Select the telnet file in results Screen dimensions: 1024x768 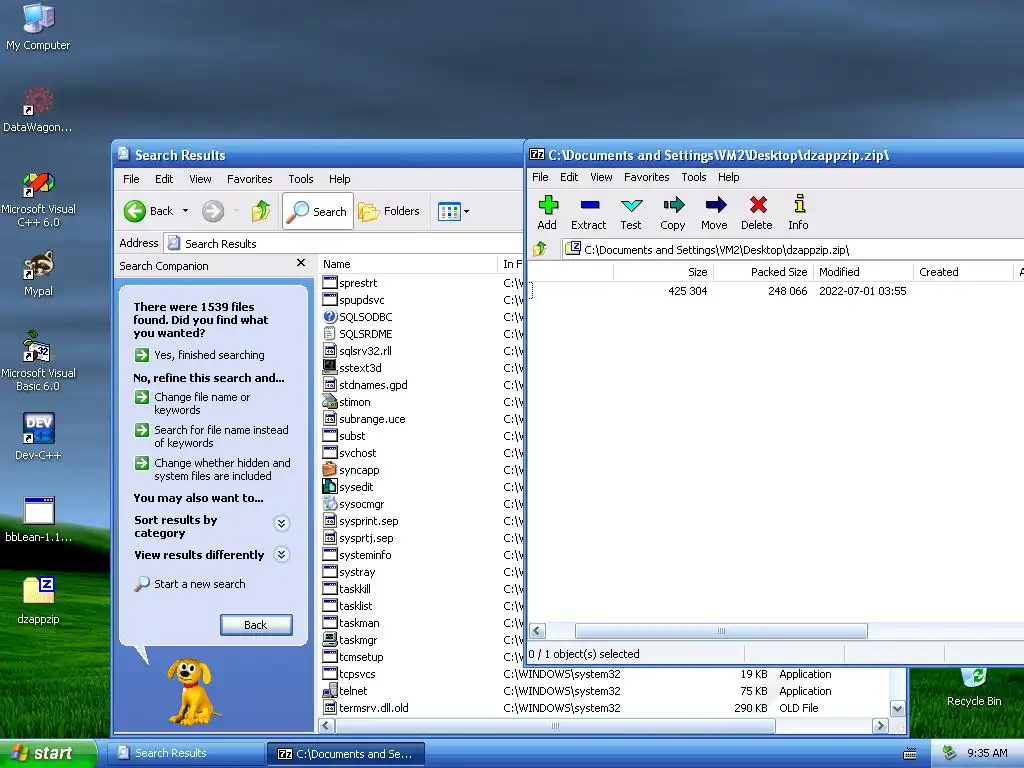345,691
